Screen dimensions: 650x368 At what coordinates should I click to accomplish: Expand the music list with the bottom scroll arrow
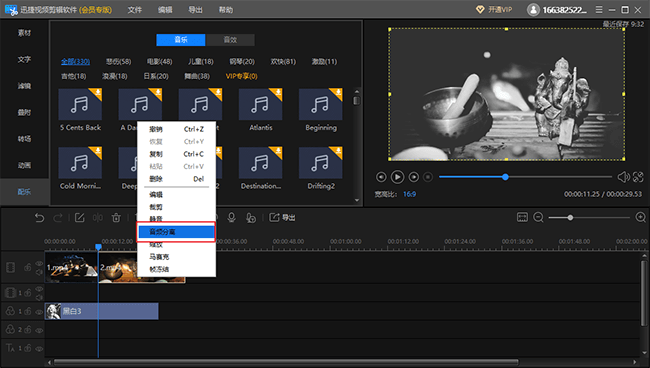(357, 200)
